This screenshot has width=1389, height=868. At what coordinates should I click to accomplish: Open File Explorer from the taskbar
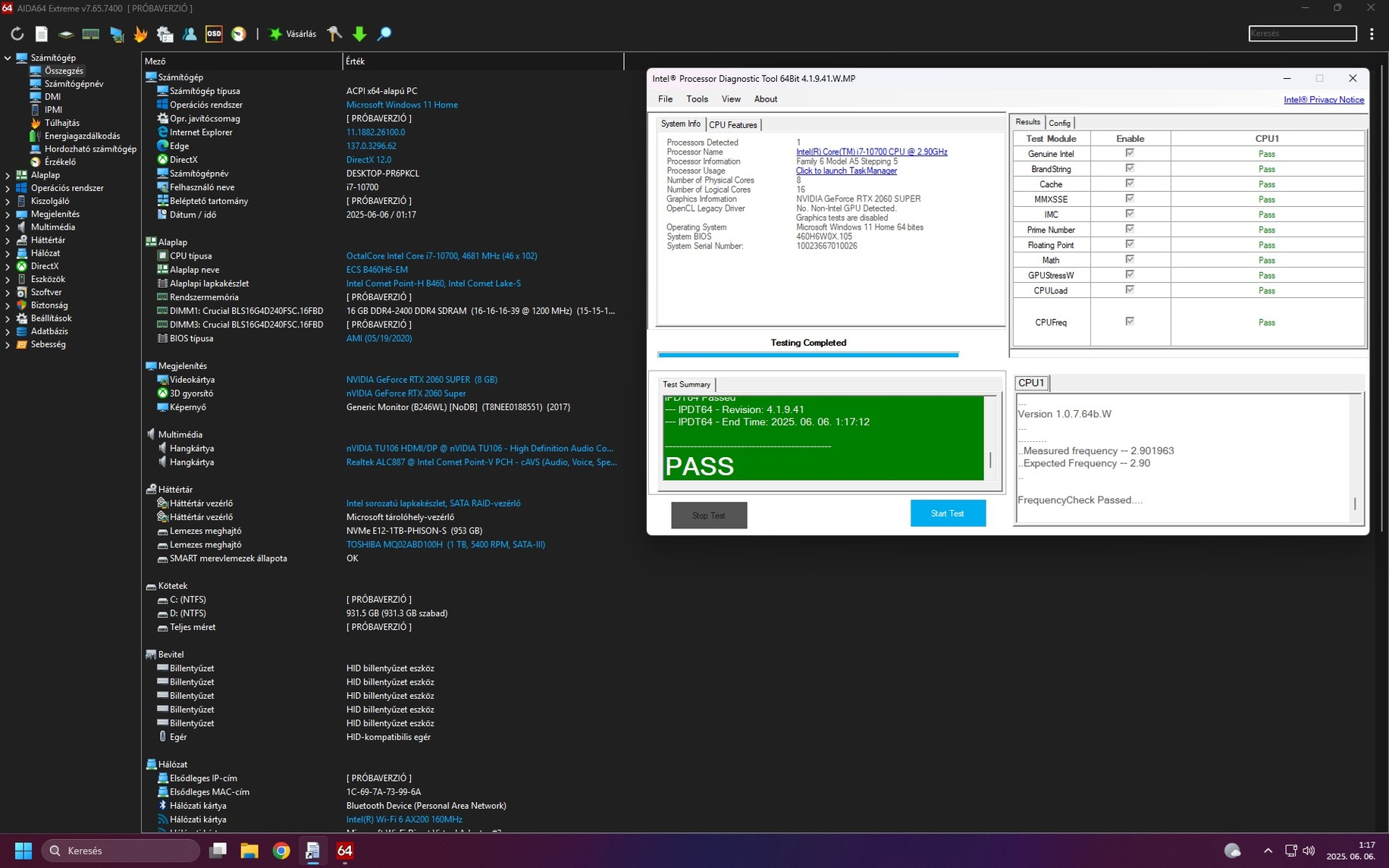pyautogui.click(x=249, y=851)
